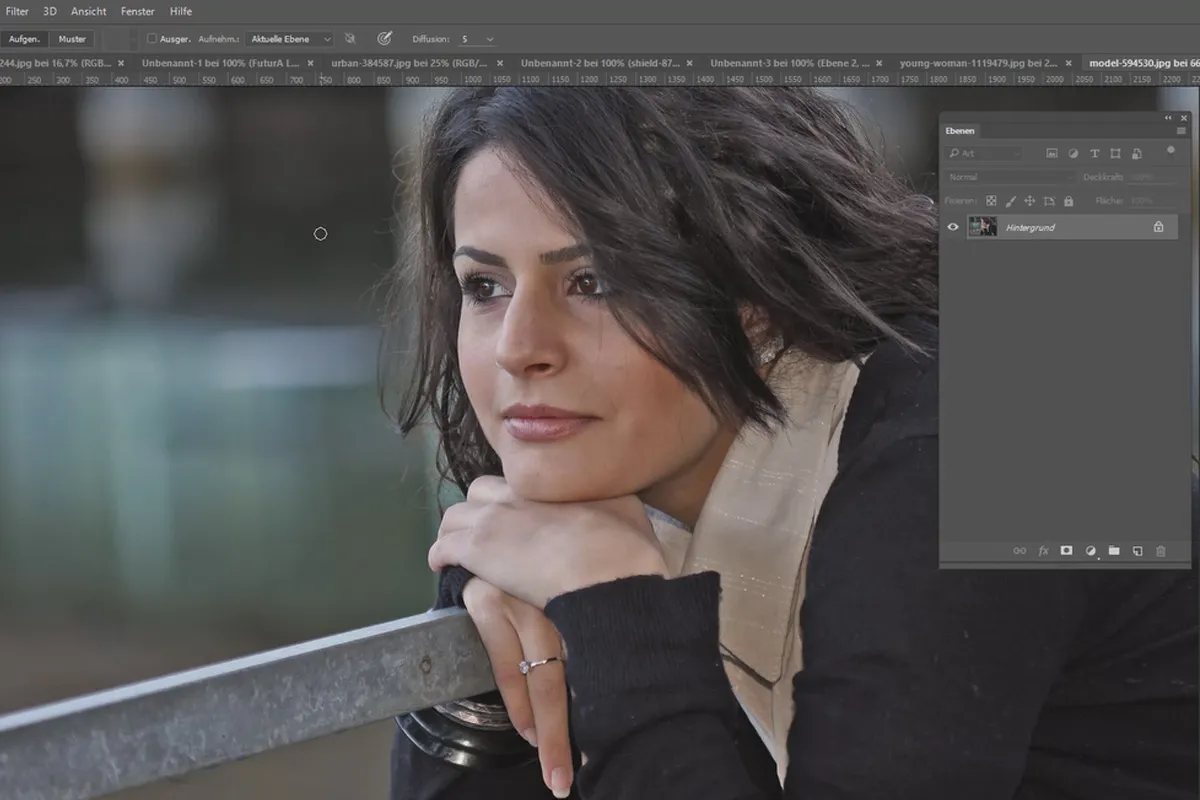Filter layers by adjustment layers icon

pyautogui.click(x=1073, y=153)
